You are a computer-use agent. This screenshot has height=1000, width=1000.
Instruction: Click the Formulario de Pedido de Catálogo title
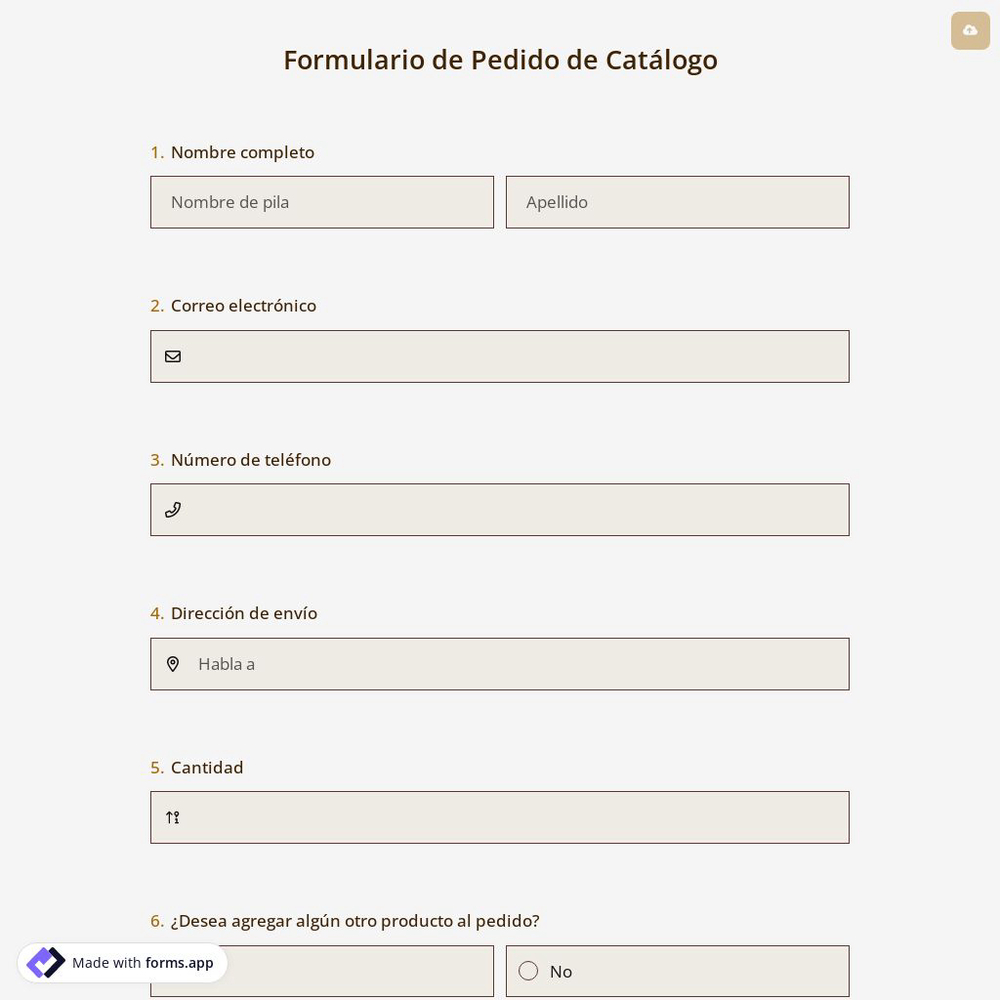(x=500, y=60)
